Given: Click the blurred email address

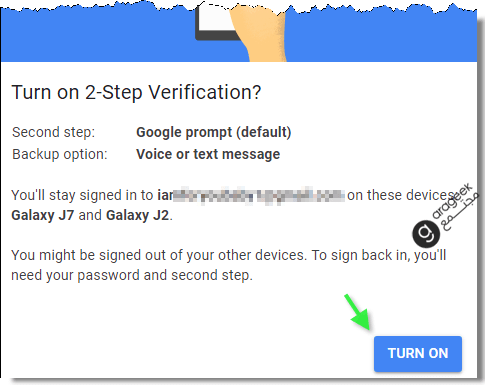Looking at the screenshot, I should [x=251, y=195].
